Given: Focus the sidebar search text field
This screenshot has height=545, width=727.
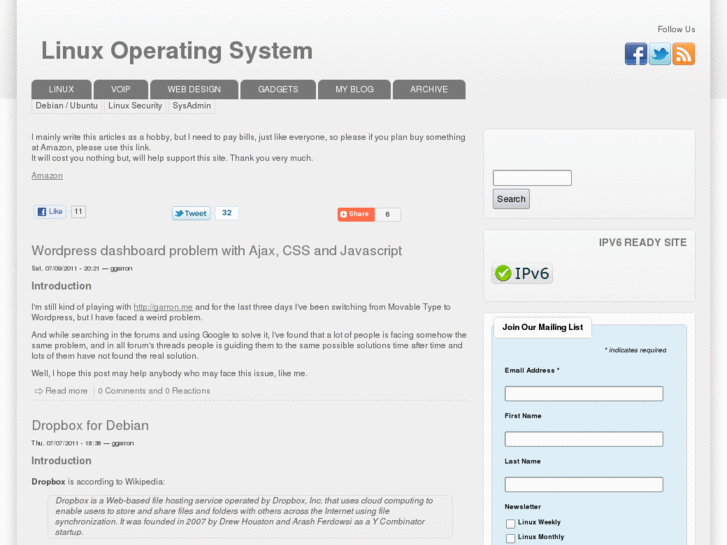Looking at the screenshot, I should point(532,178).
